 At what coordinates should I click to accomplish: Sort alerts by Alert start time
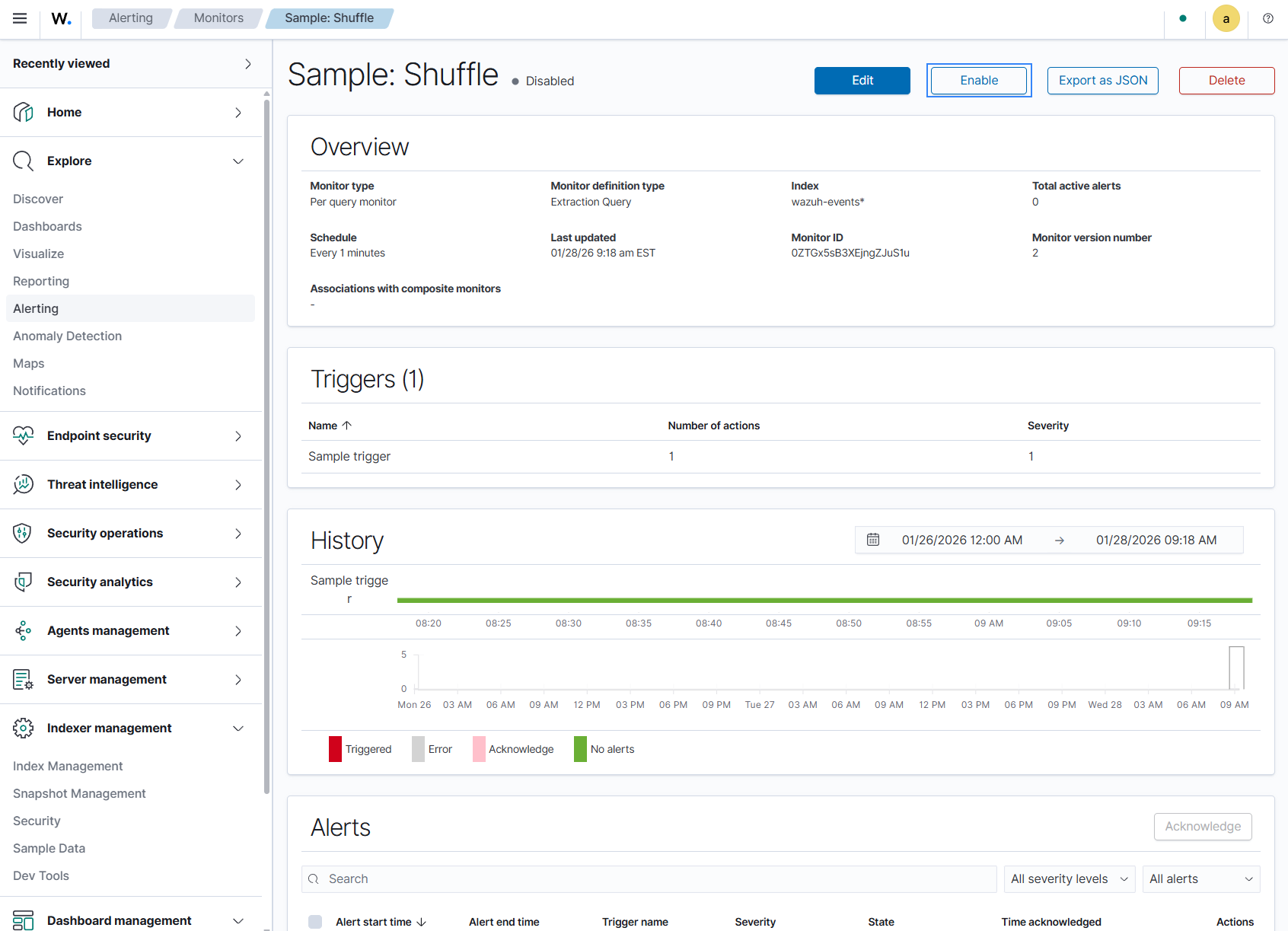coord(381,922)
